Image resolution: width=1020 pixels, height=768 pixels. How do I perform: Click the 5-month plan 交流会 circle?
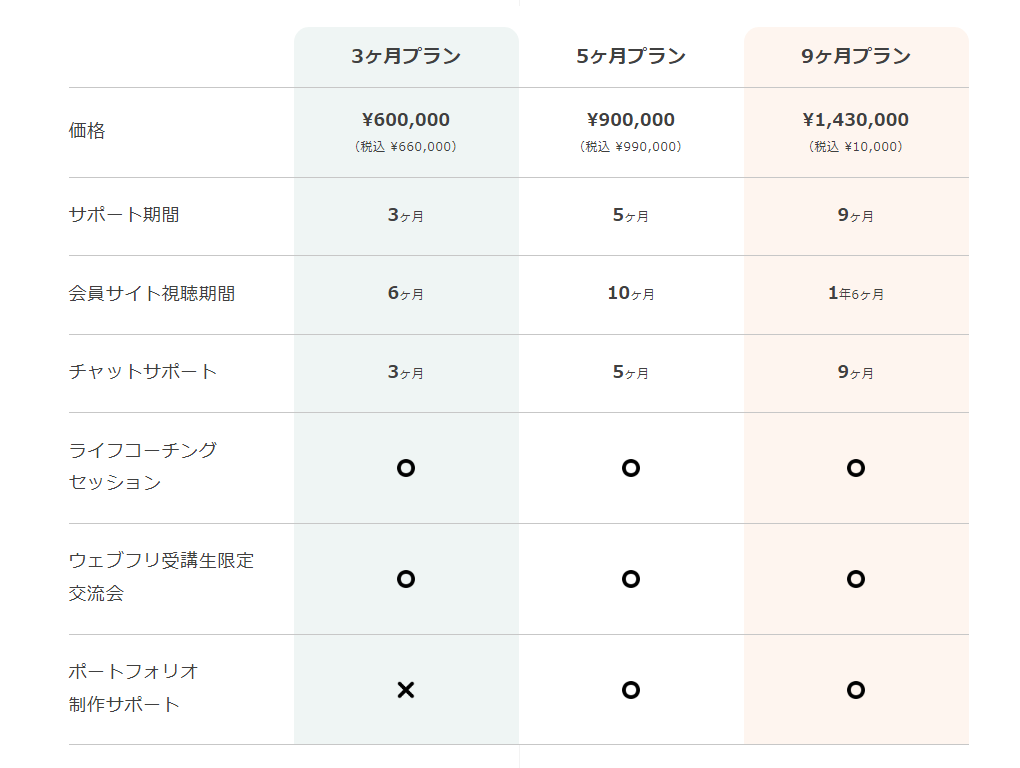(x=630, y=579)
